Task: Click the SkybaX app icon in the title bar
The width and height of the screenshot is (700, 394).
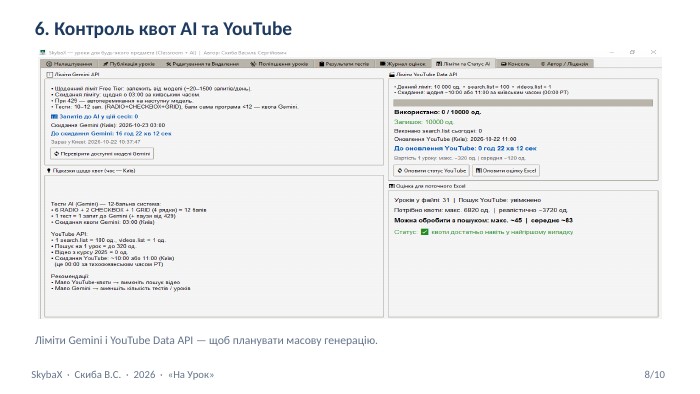Action: (x=43, y=53)
